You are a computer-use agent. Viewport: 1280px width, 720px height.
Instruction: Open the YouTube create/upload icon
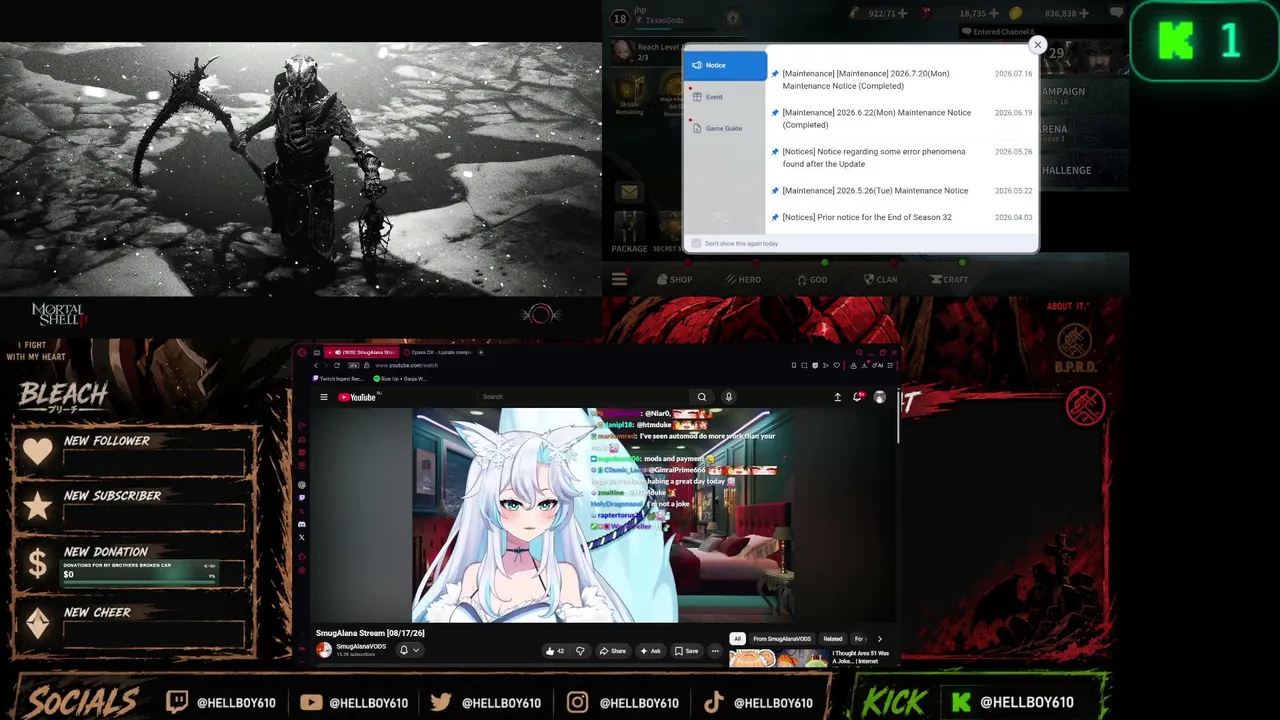[x=838, y=397]
